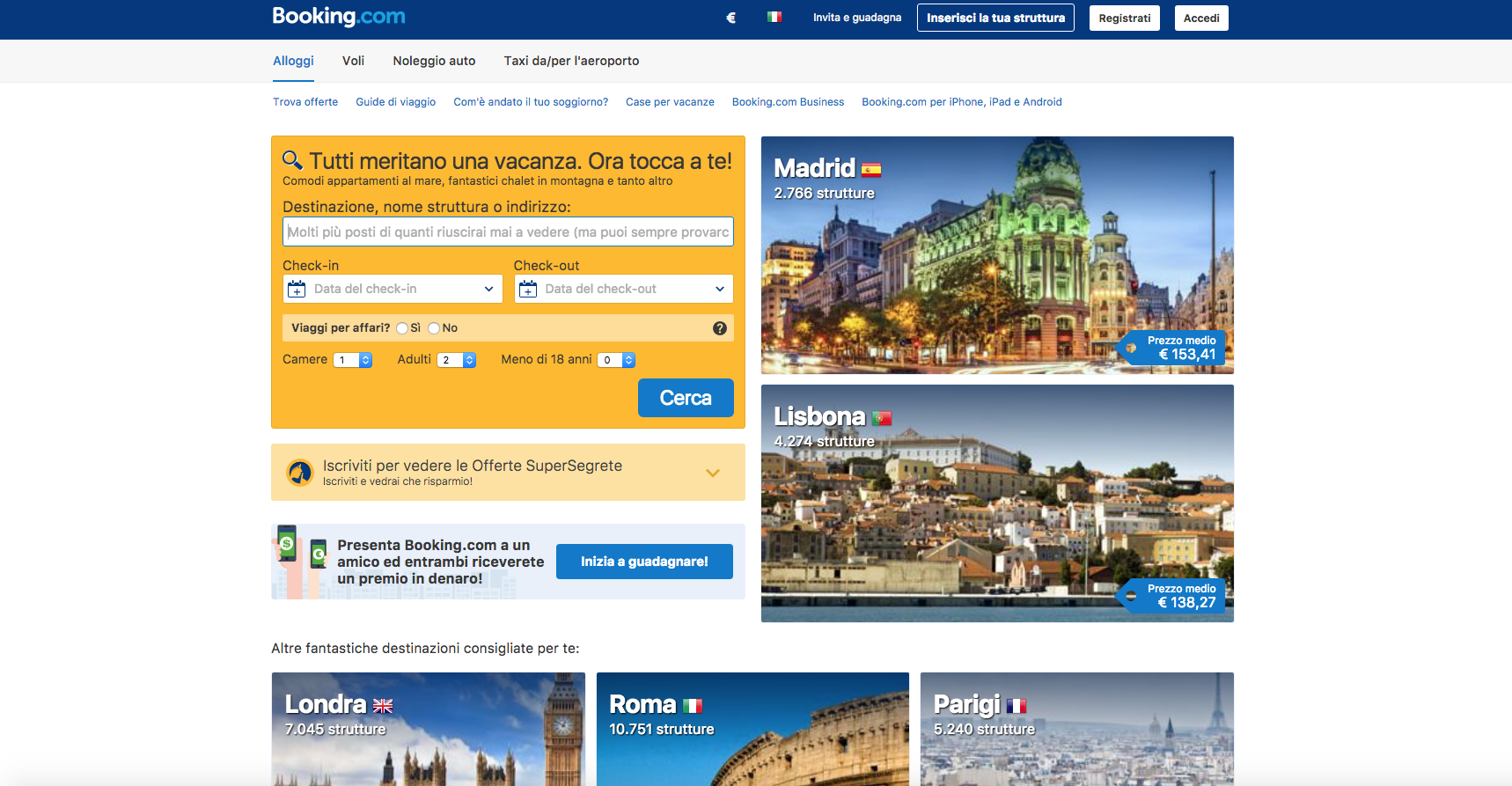Click Invita e guadagna link
This screenshot has width=1512, height=786.
(x=857, y=18)
